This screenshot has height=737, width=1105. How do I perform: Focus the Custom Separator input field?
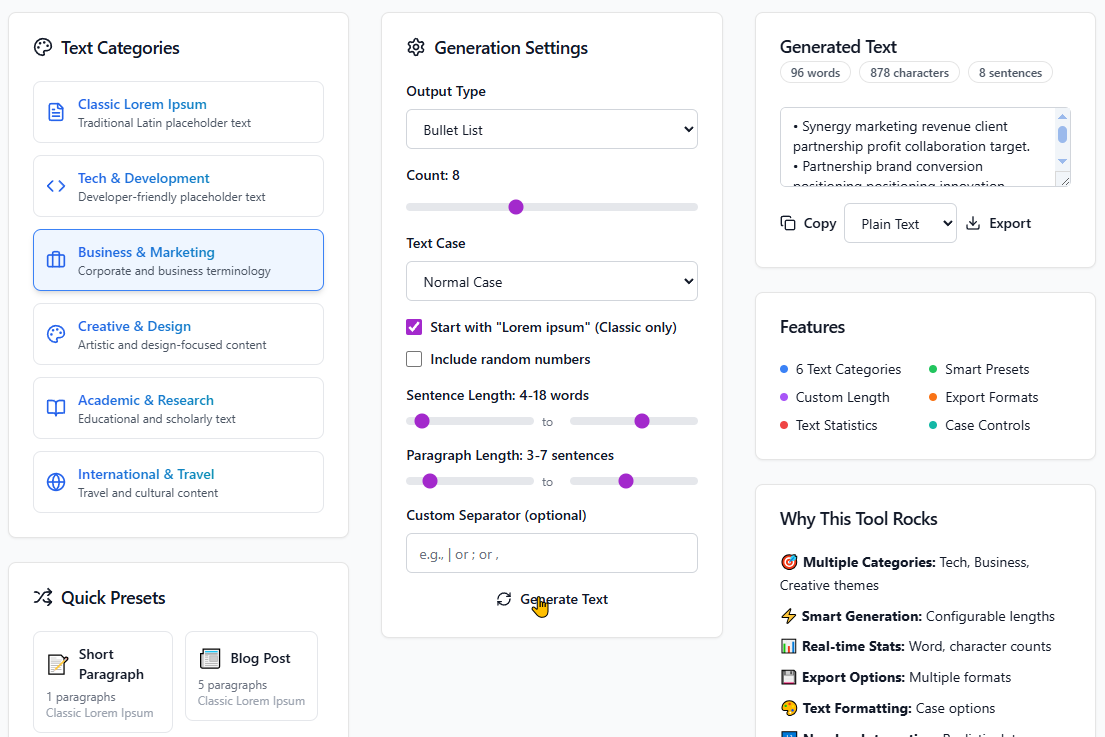[x=552, y=553]
